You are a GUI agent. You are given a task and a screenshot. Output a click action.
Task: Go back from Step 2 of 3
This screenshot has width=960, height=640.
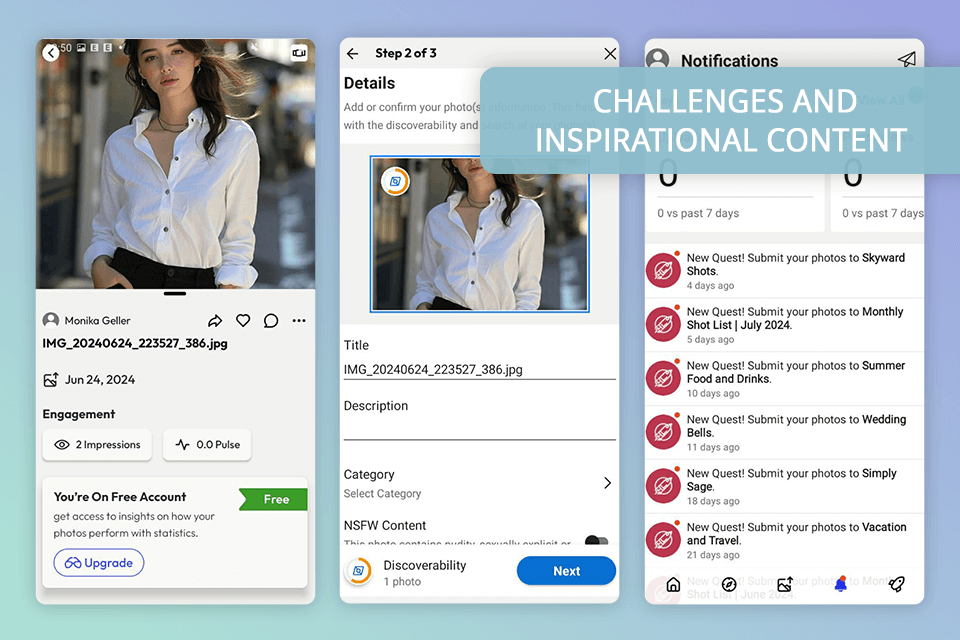point(353,54)
